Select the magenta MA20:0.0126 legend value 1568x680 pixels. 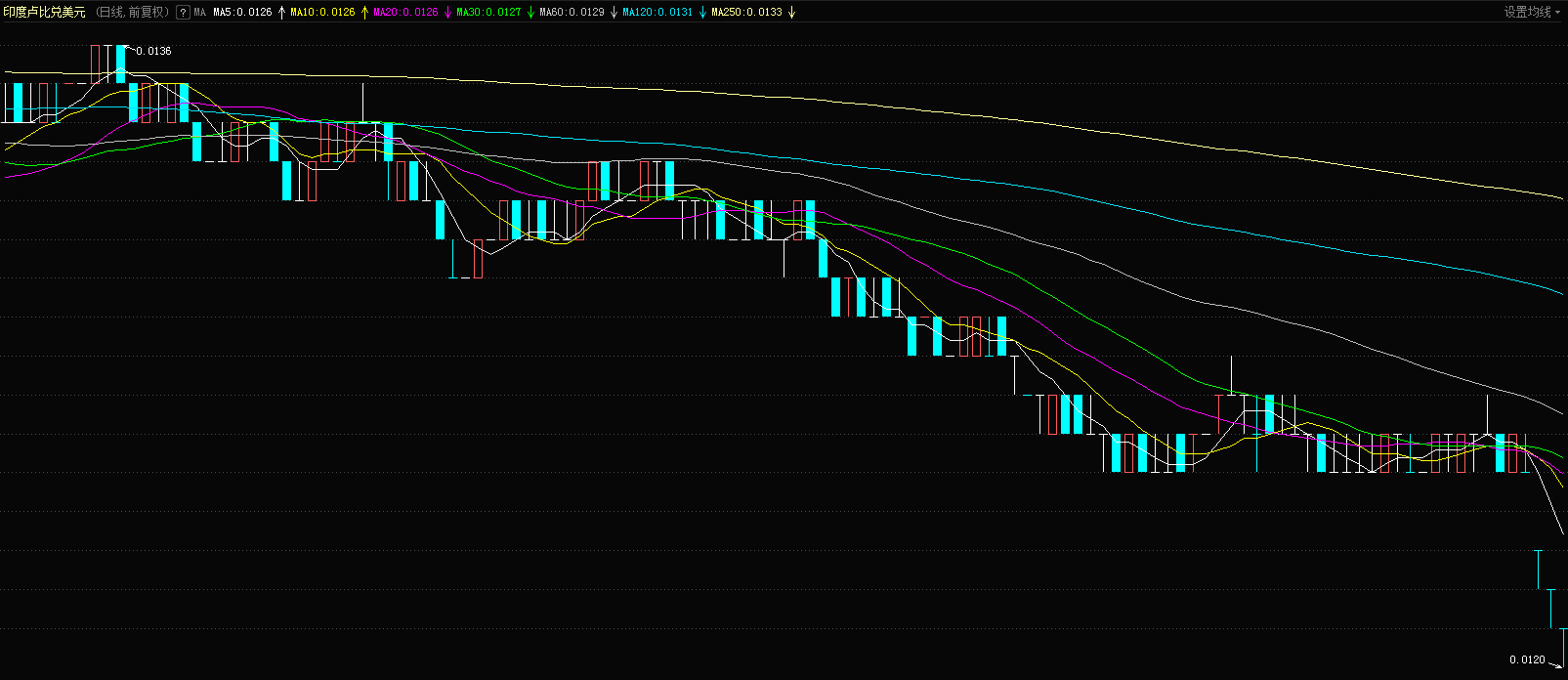click(x=405, y=13)
